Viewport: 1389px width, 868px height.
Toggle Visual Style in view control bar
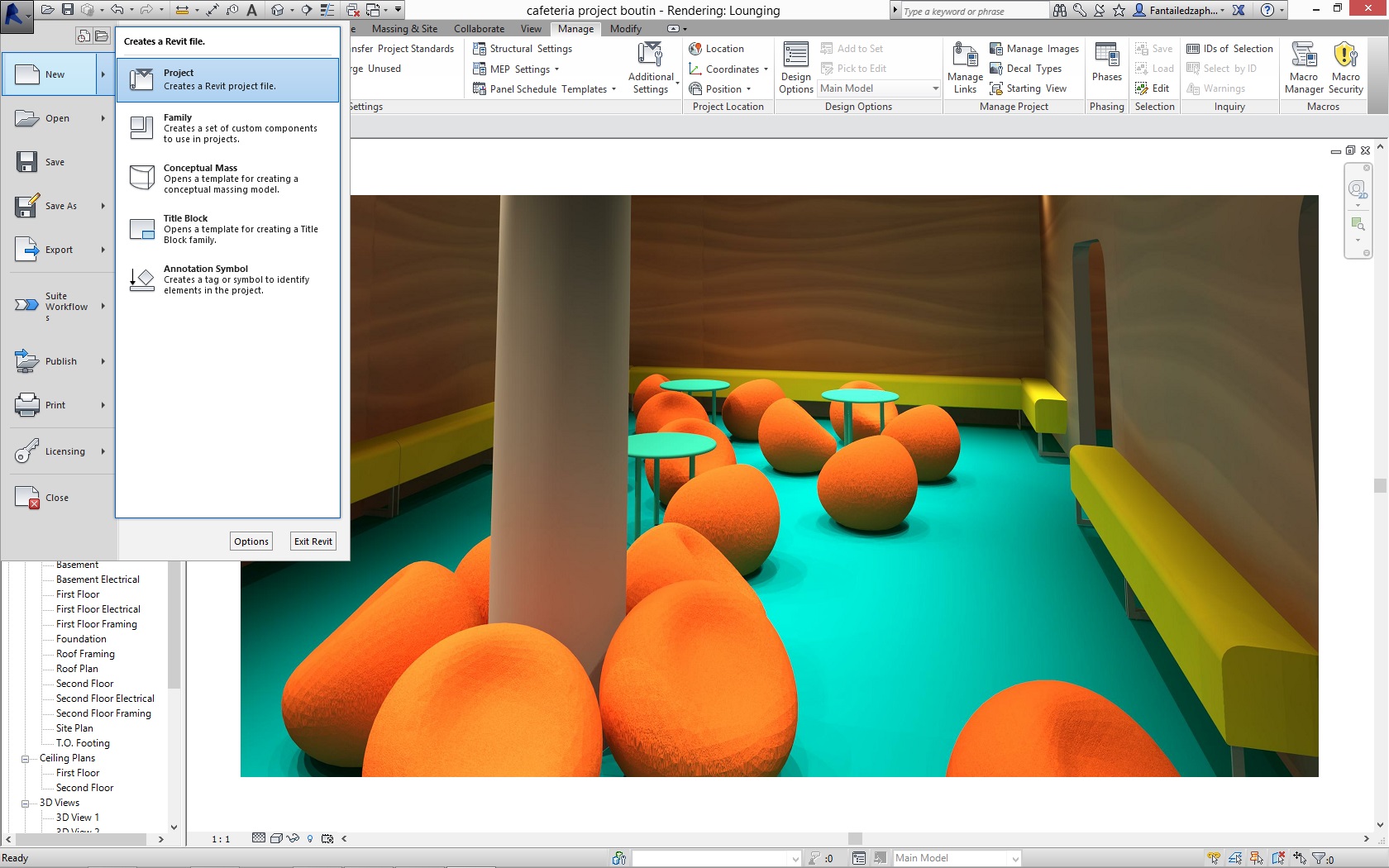click(274, 838)
